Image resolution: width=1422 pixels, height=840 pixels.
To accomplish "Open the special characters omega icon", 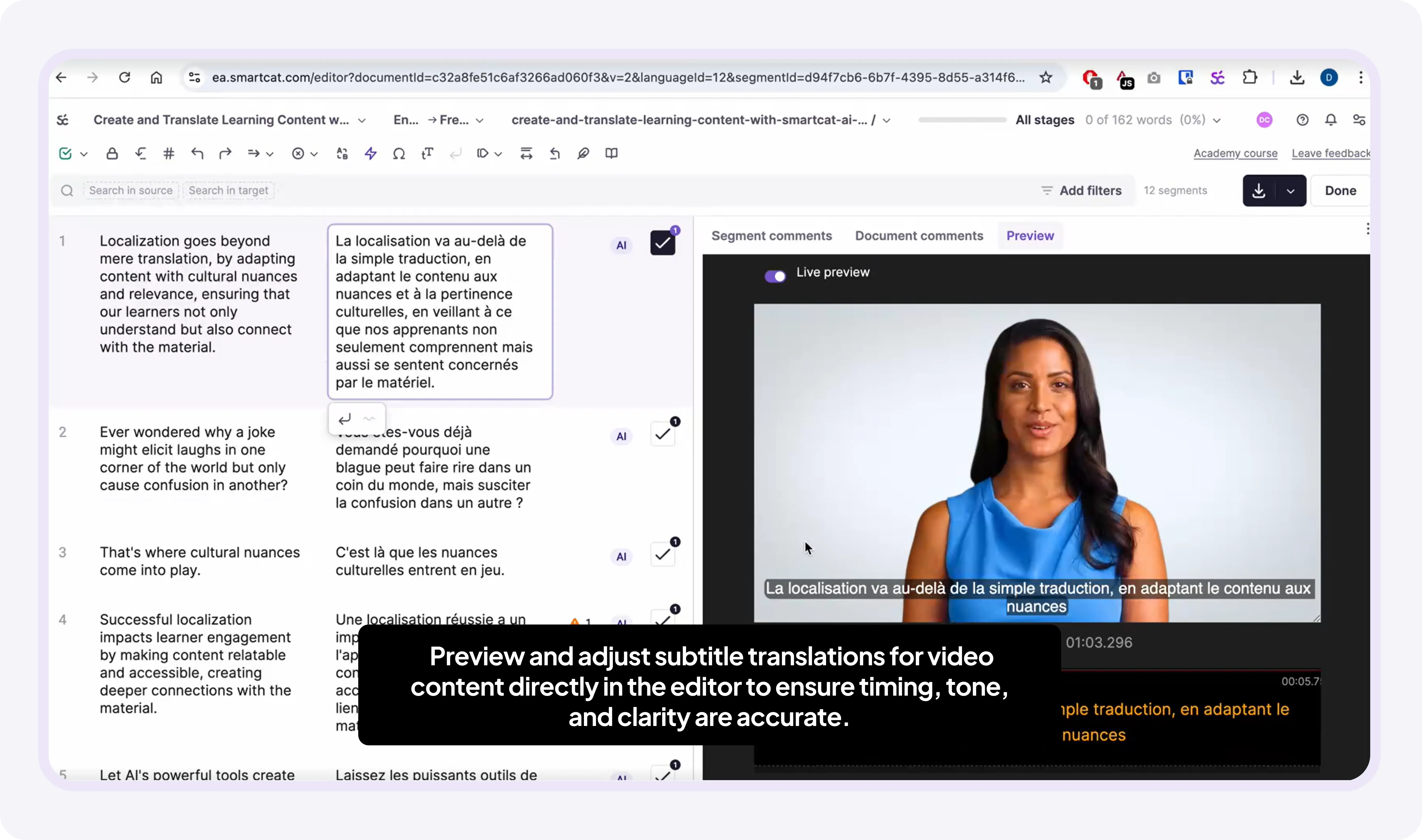I will (399, 154).
